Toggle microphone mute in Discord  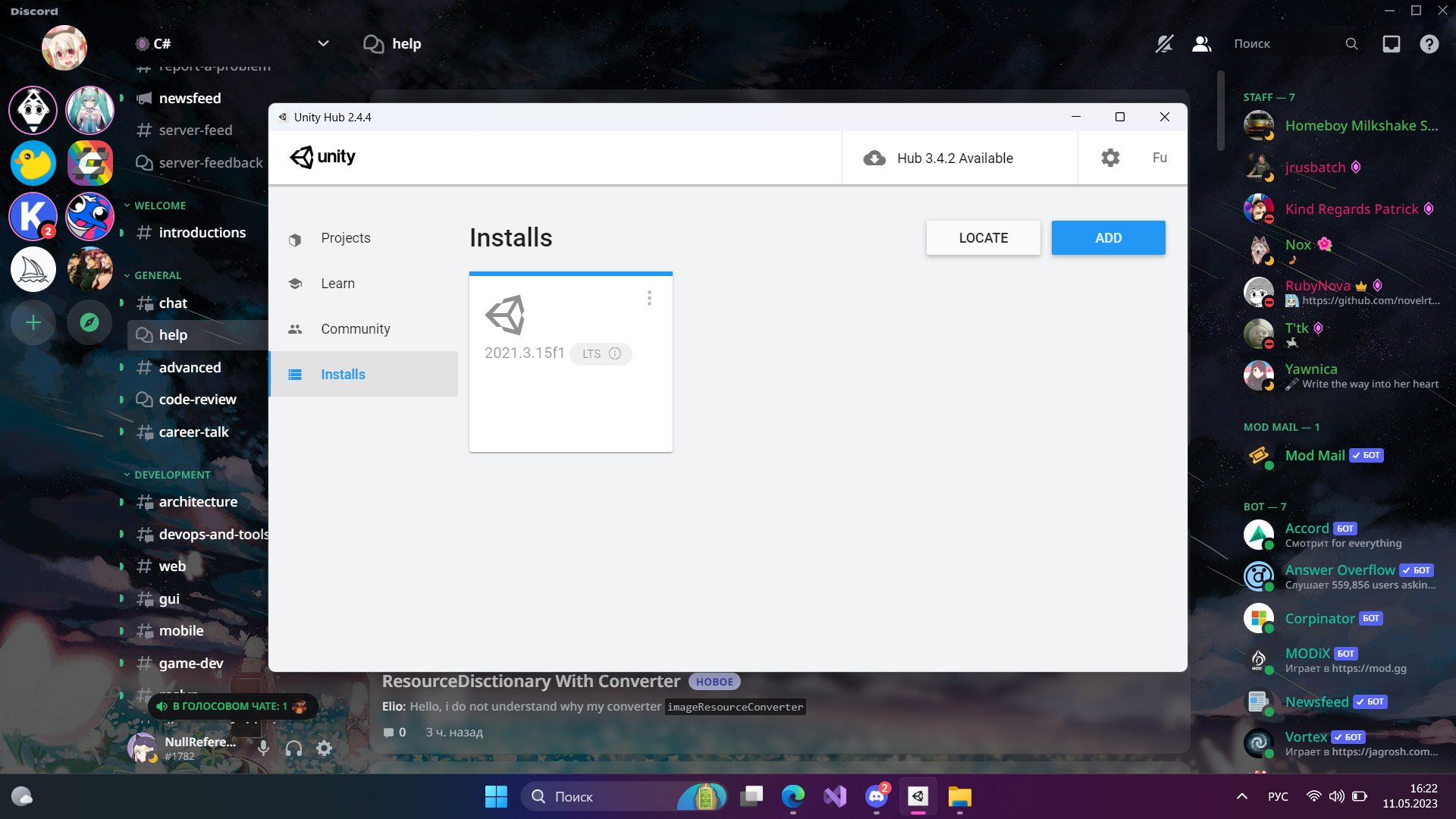[263, 748]
